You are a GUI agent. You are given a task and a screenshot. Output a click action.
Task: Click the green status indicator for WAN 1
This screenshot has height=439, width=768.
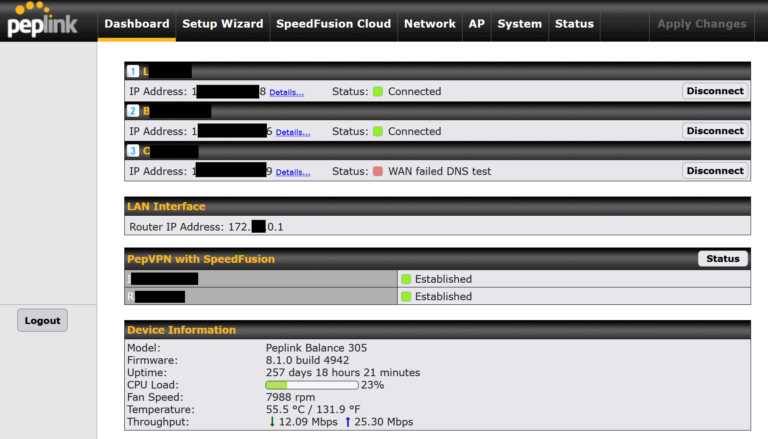click(378, 91)
